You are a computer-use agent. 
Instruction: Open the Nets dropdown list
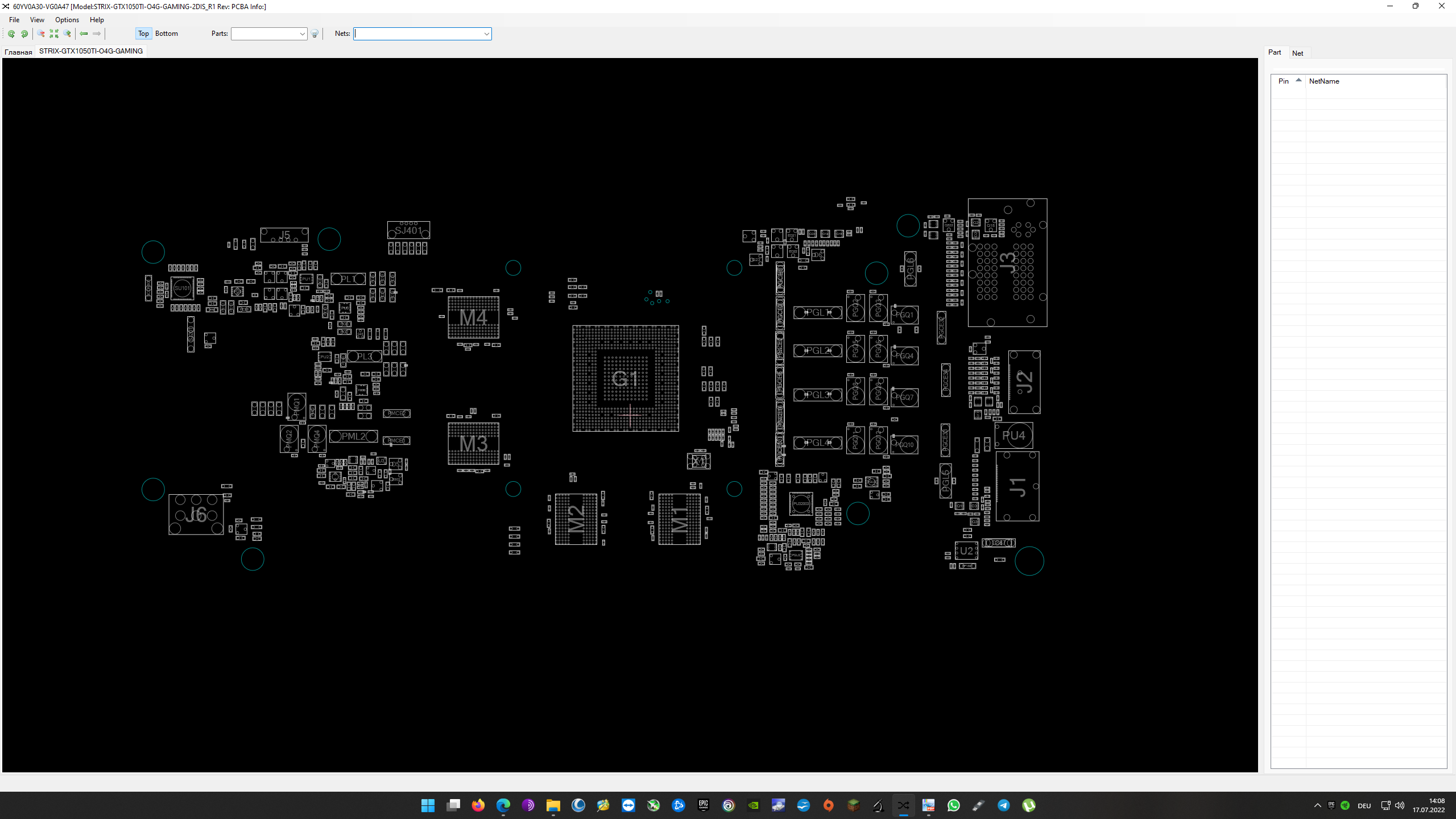point(487,34)
